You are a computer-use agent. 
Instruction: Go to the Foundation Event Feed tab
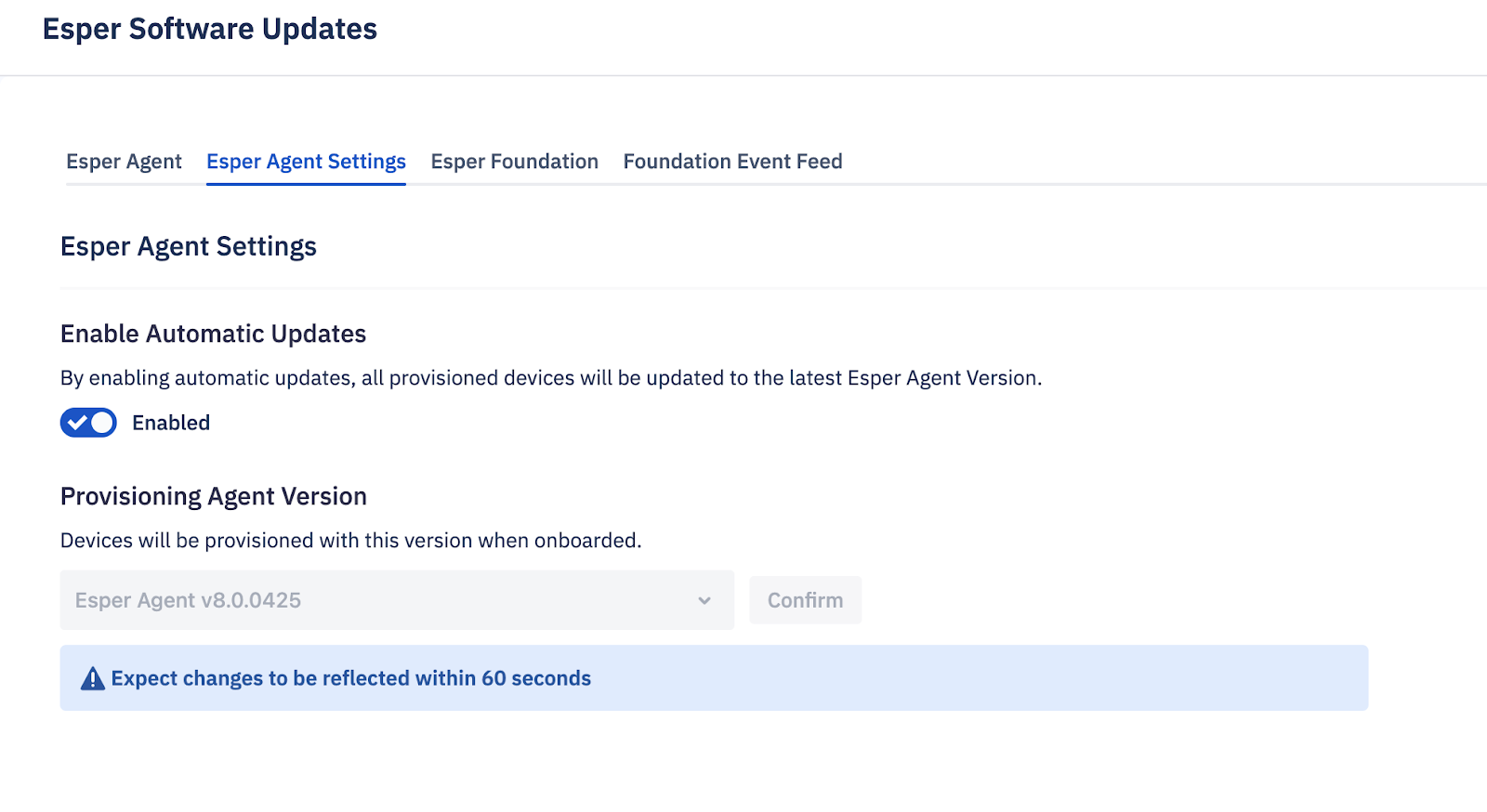pyautogui.click(x=732, y=162)
